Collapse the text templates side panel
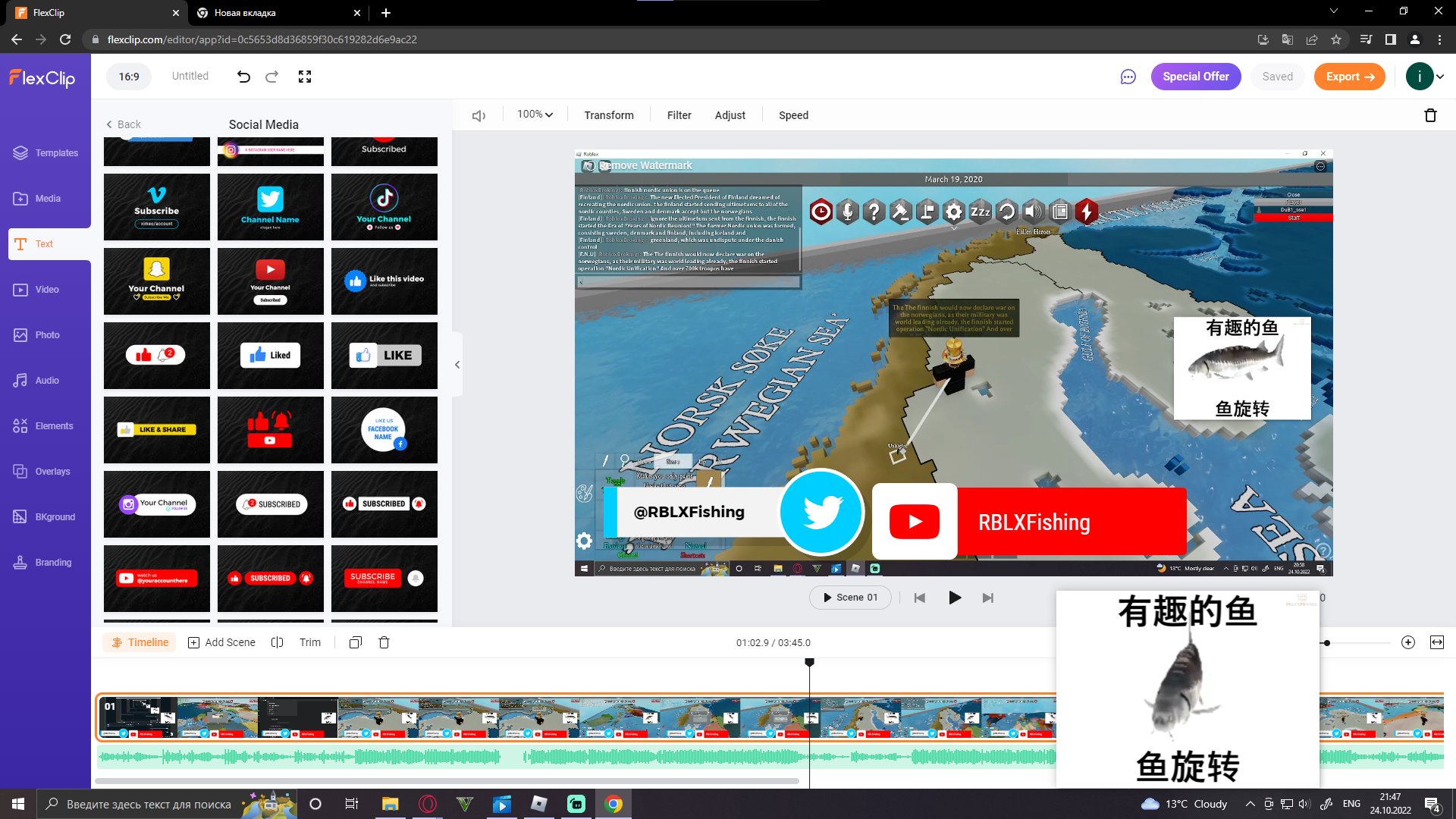The width and height of the screenshot is (1456, 819). pos(458,364)
